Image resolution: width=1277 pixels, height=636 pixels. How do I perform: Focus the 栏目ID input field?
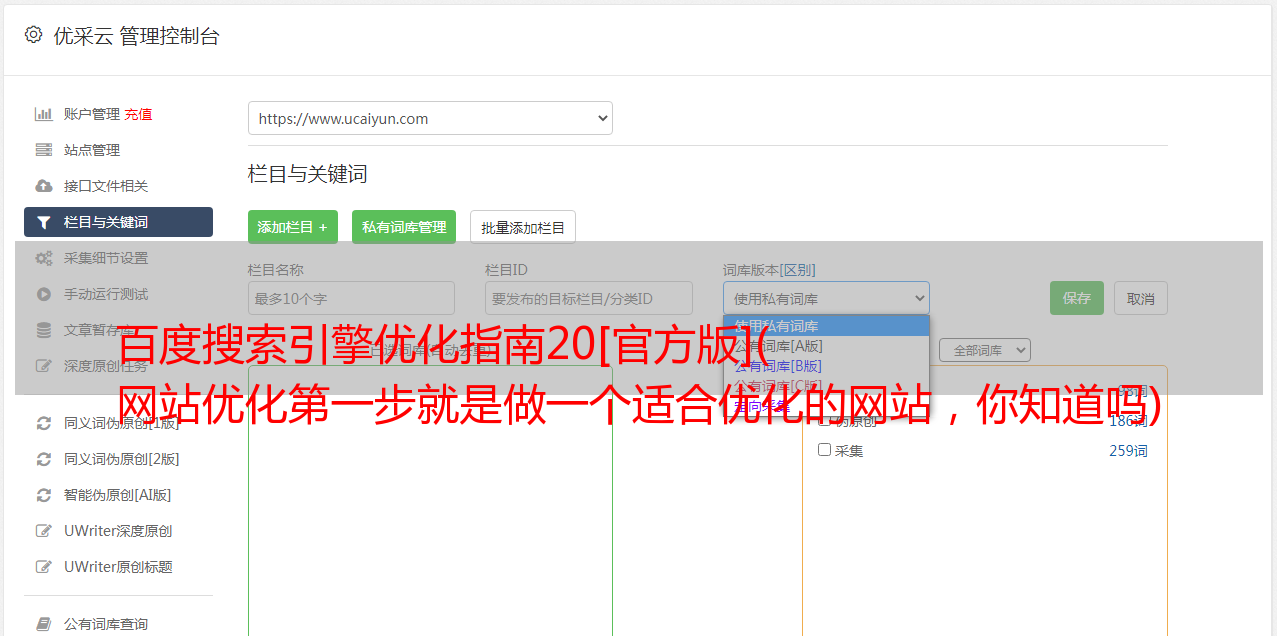point(589,298)
